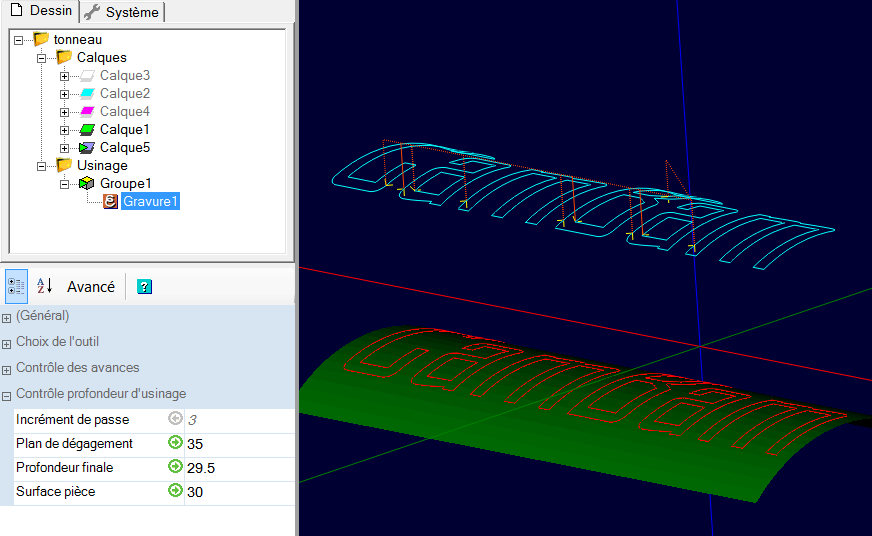
Task: Expand the Calque2 layer node
Action: (65, 94)
